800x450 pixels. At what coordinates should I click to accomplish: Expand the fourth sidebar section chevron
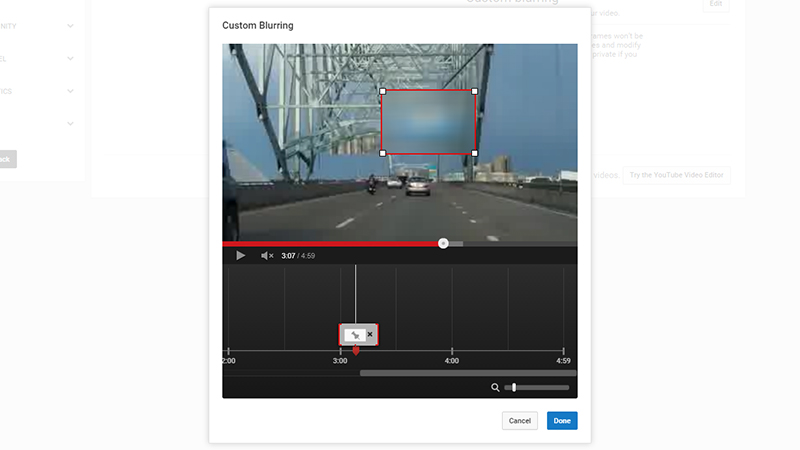click(70, 123)
